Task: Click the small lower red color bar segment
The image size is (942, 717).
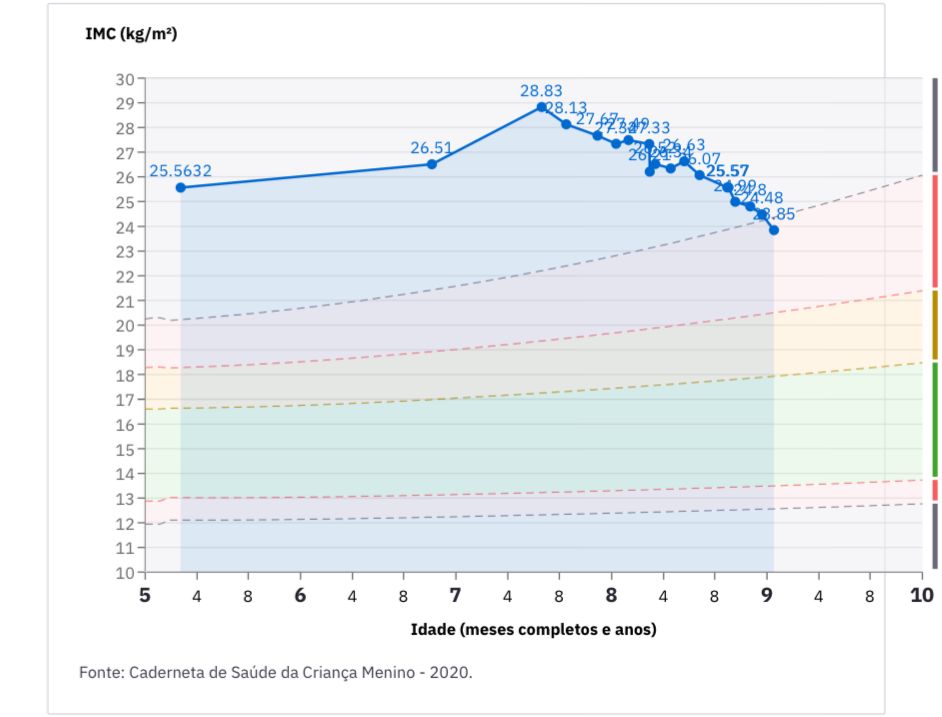Action: pos(934,490)
